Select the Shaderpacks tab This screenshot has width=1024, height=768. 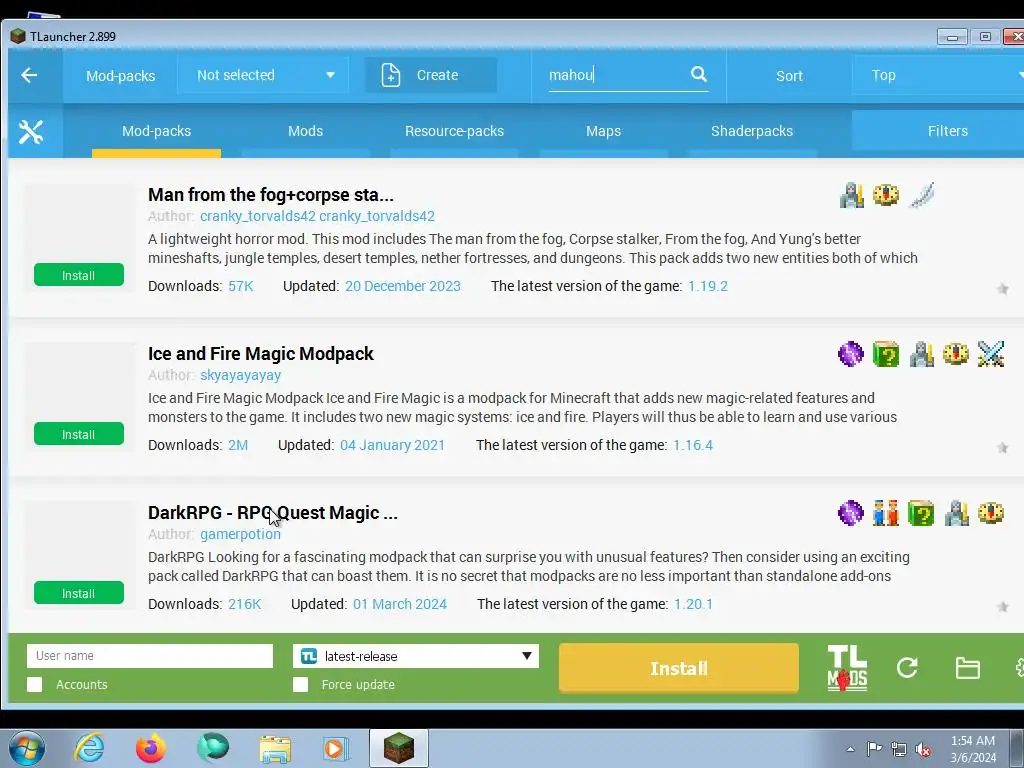click(752, 131)
